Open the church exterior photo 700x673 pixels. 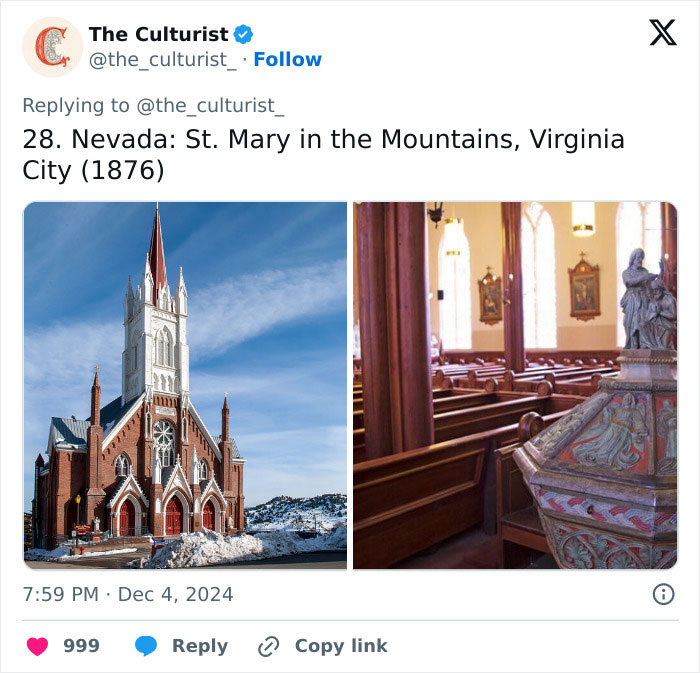(185, 385)
